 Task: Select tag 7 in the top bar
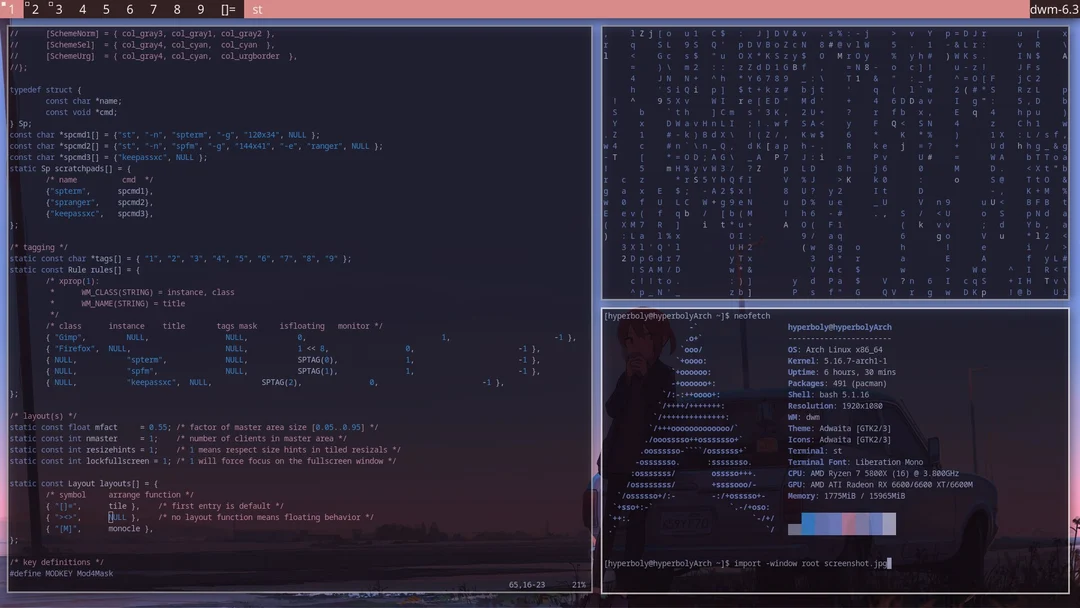coord(153,10)
